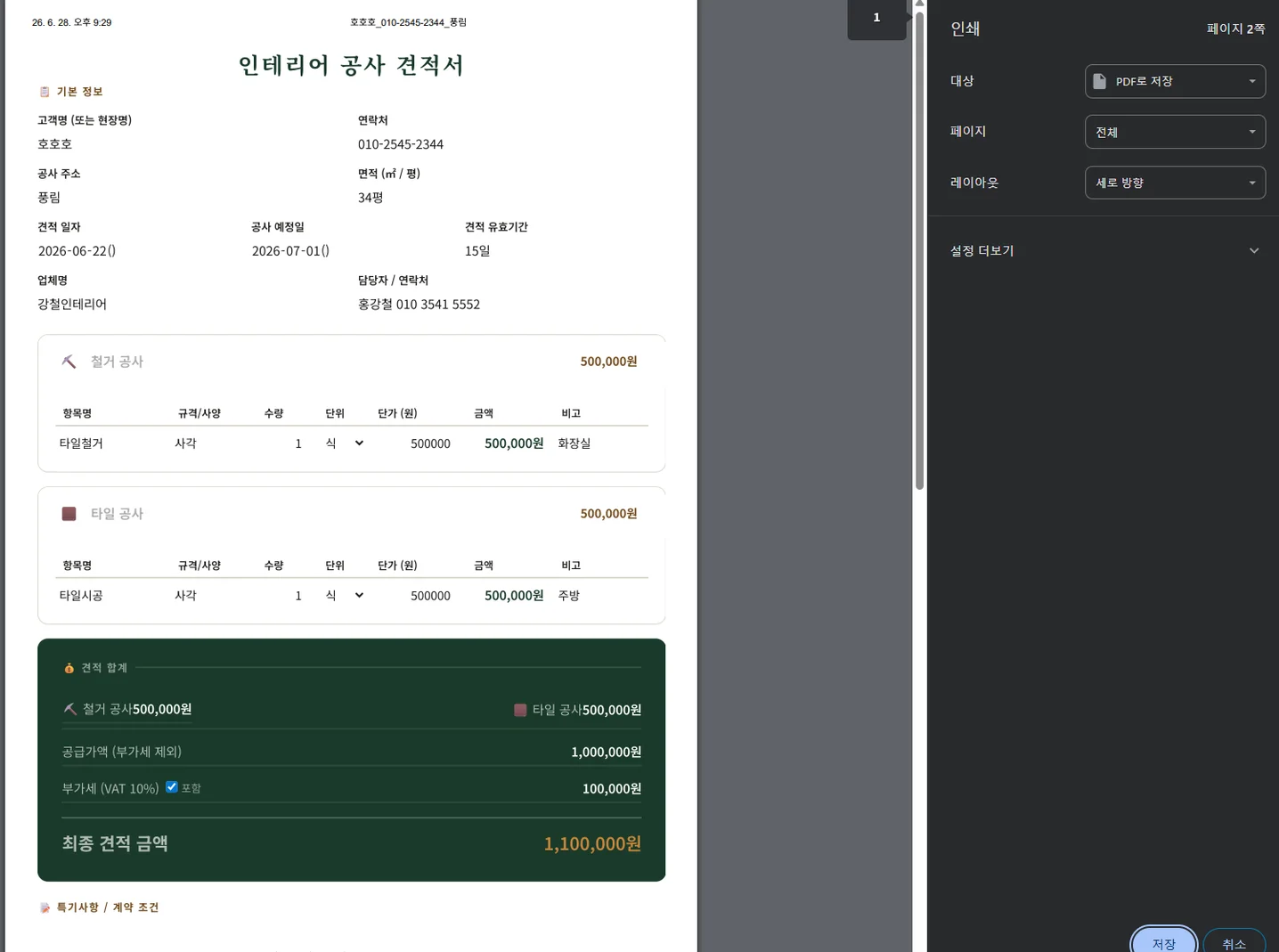The width and height of the screenshot is (1279, 952).
Task: Click the 저장 button
Action: 1163,942
